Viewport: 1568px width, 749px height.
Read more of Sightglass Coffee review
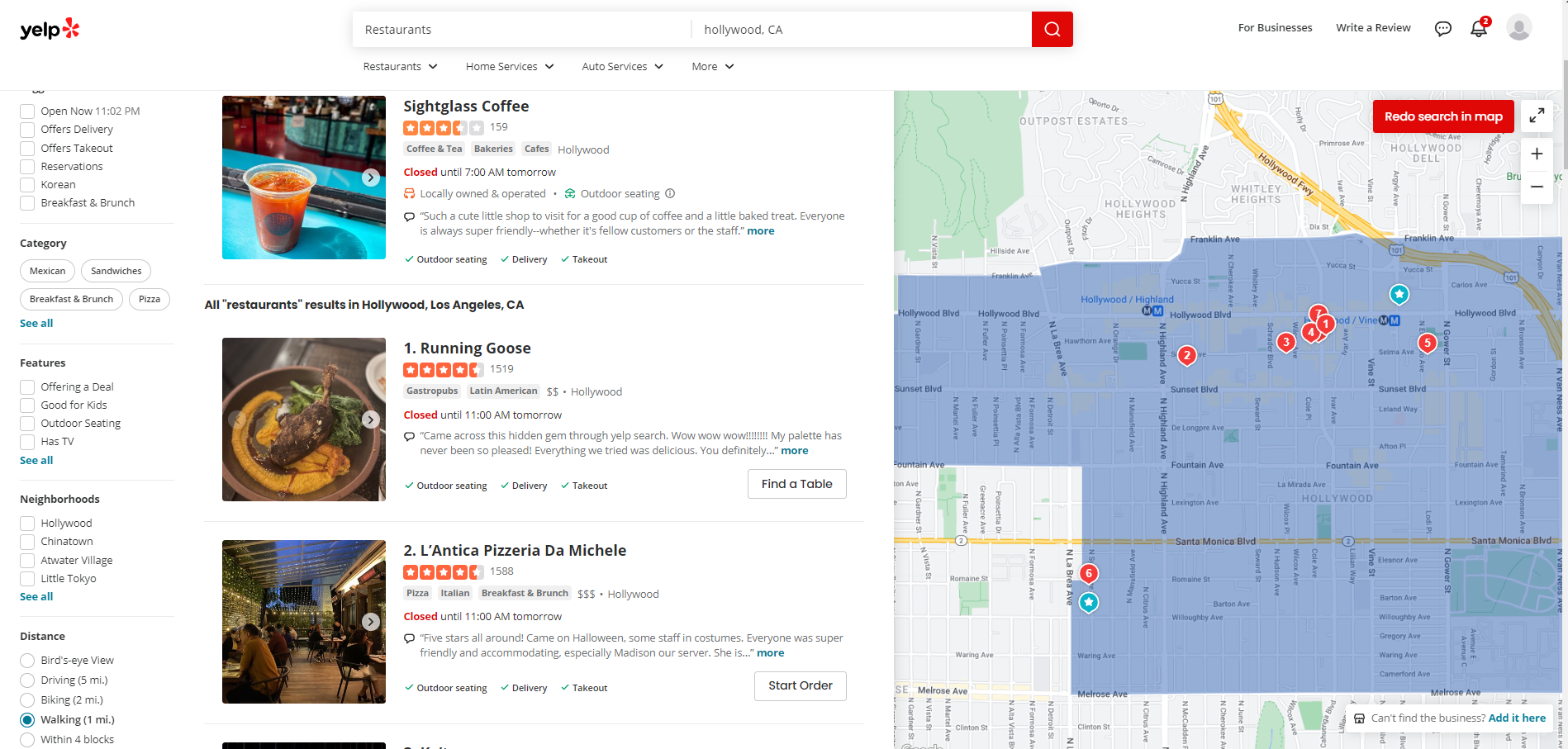point(761,231)
